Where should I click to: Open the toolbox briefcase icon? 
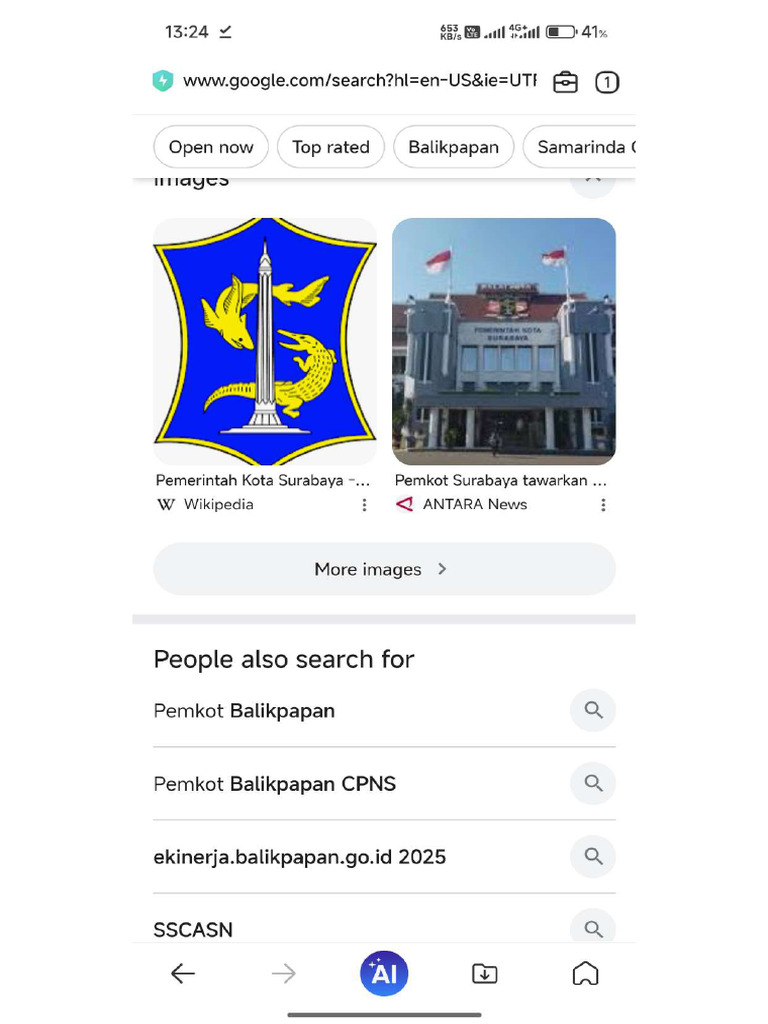565,82
